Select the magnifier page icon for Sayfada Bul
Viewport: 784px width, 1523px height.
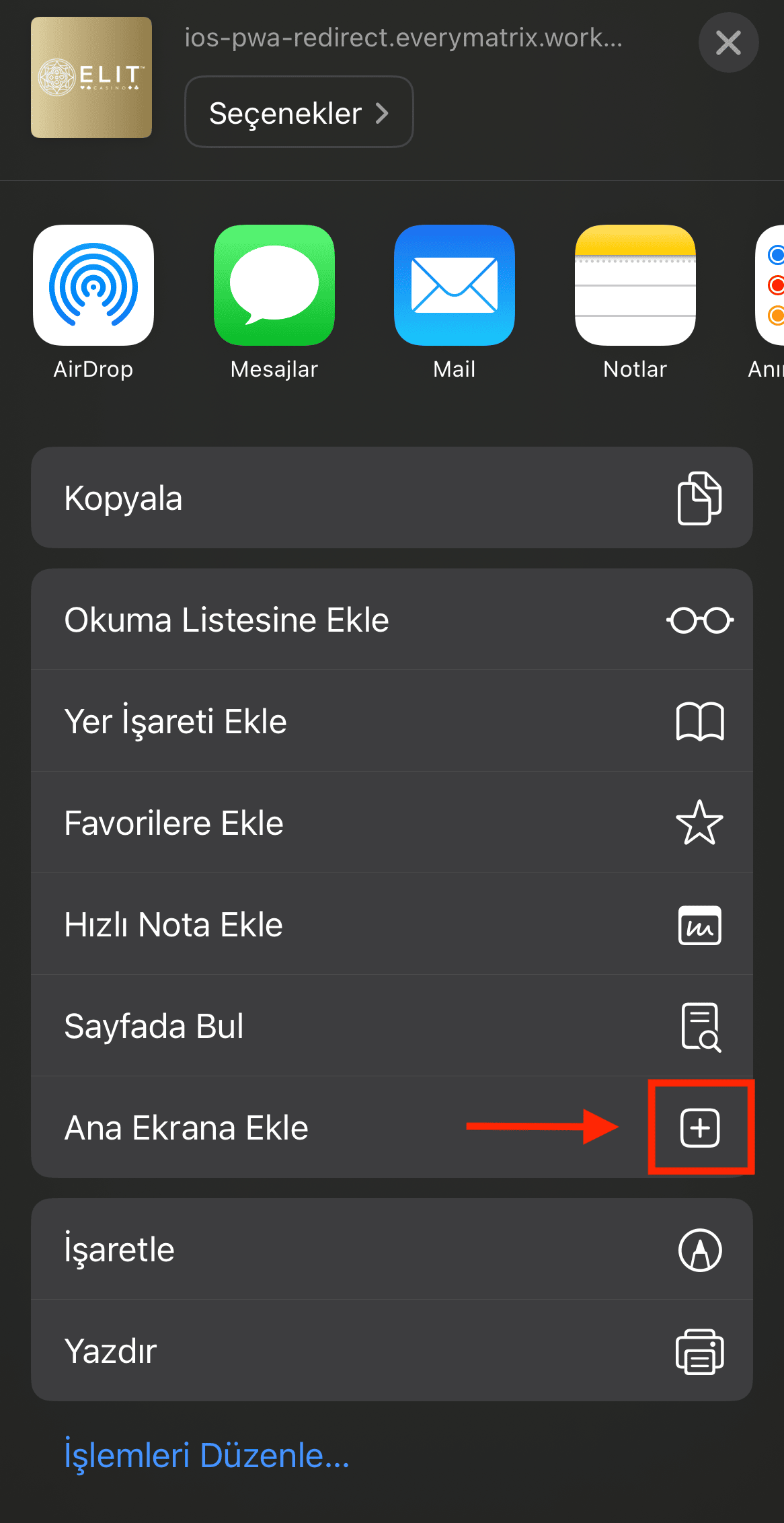click(x=700, y=1026)
